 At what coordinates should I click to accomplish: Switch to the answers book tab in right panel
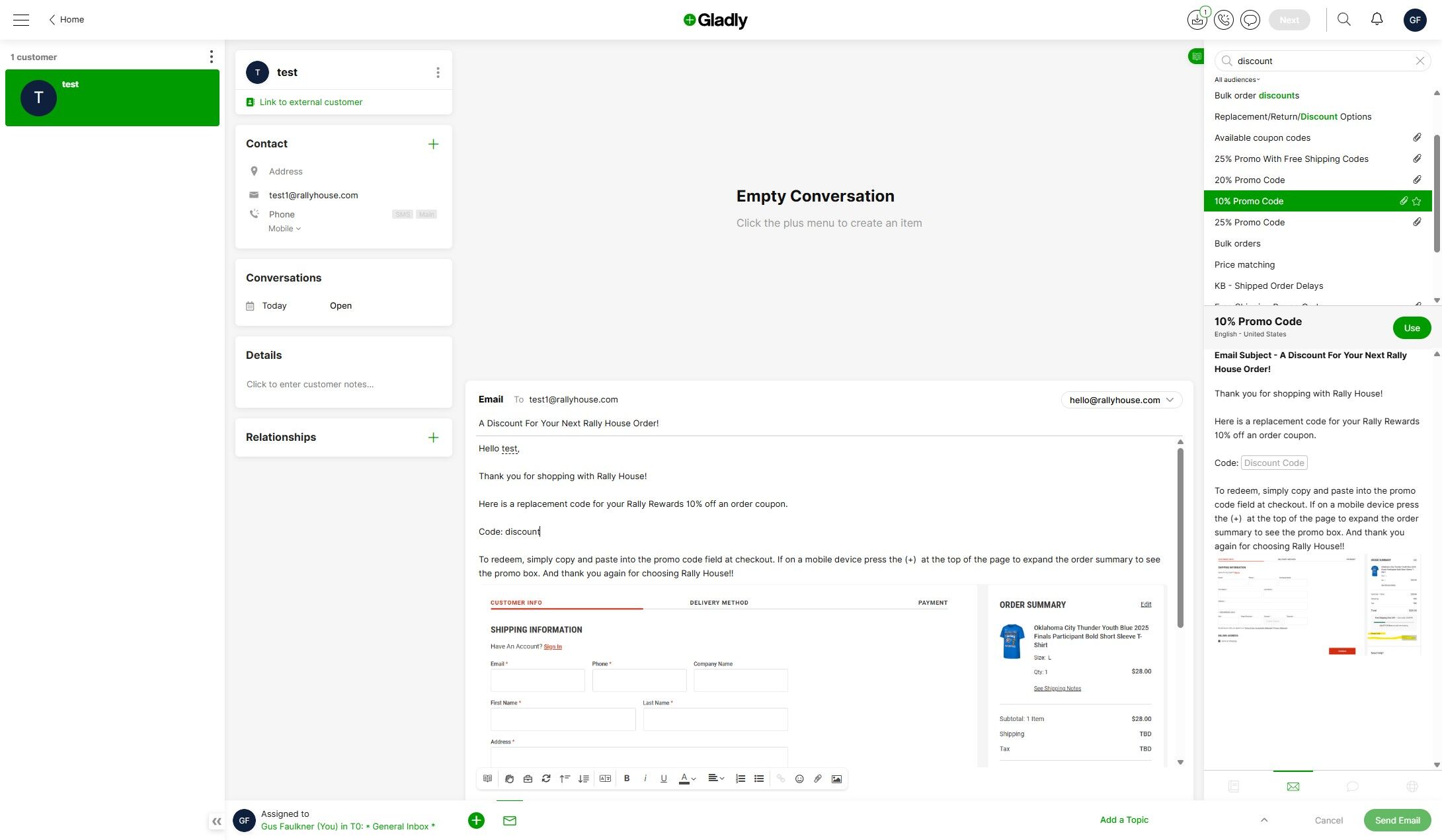click(1234, 786)
